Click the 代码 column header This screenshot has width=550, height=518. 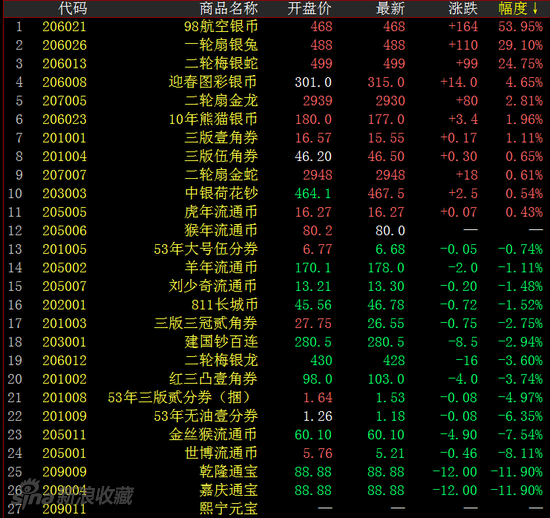[73, 8]
